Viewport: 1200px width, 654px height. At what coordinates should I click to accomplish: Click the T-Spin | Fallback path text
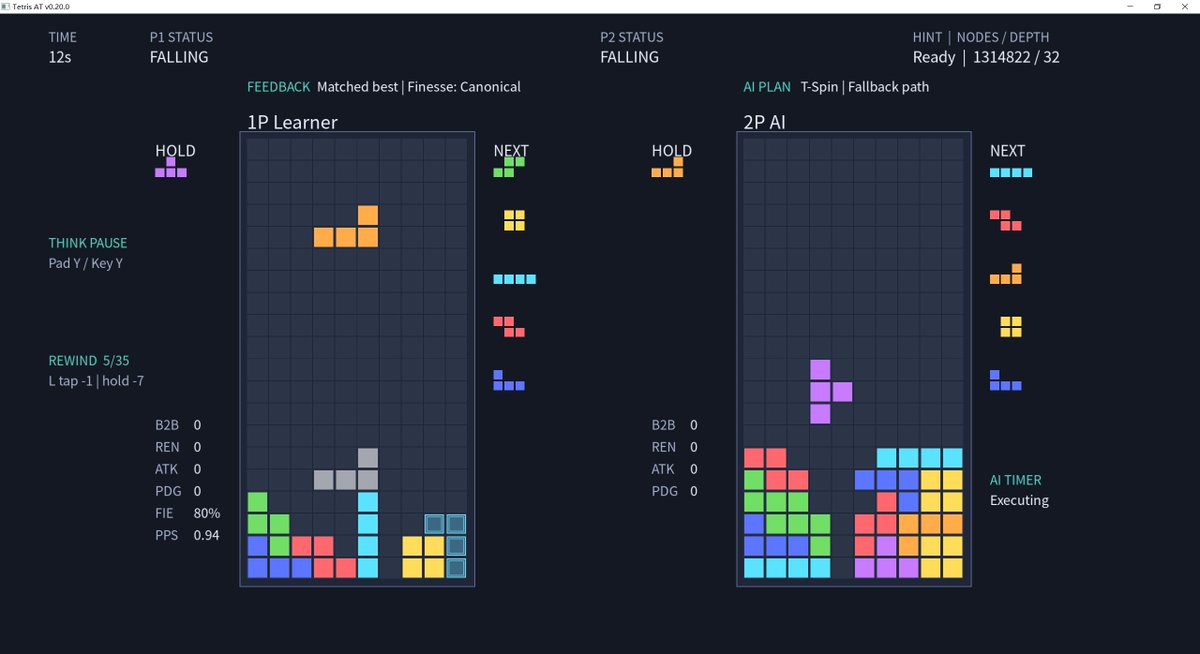865,87
